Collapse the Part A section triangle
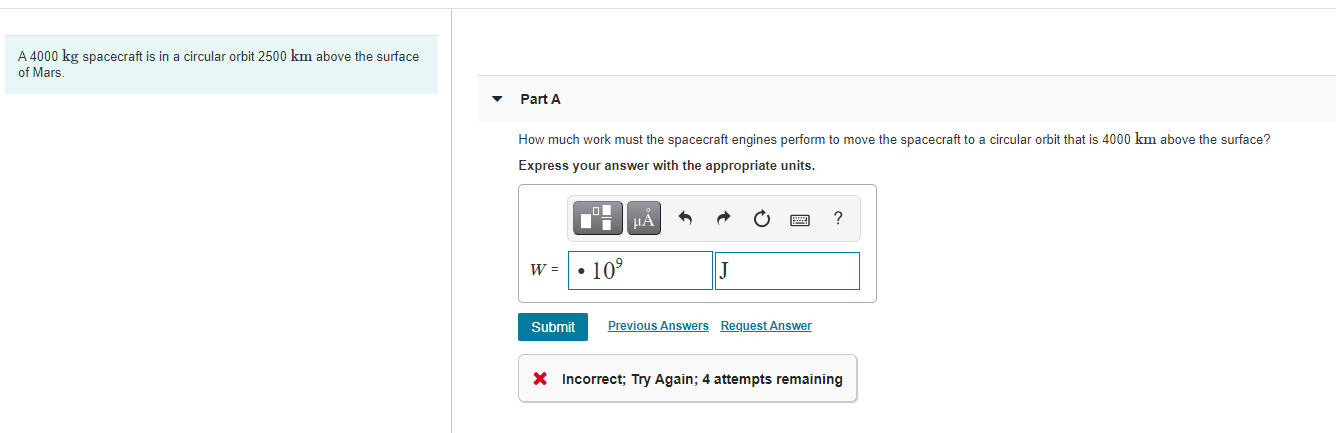 [497, 99]
